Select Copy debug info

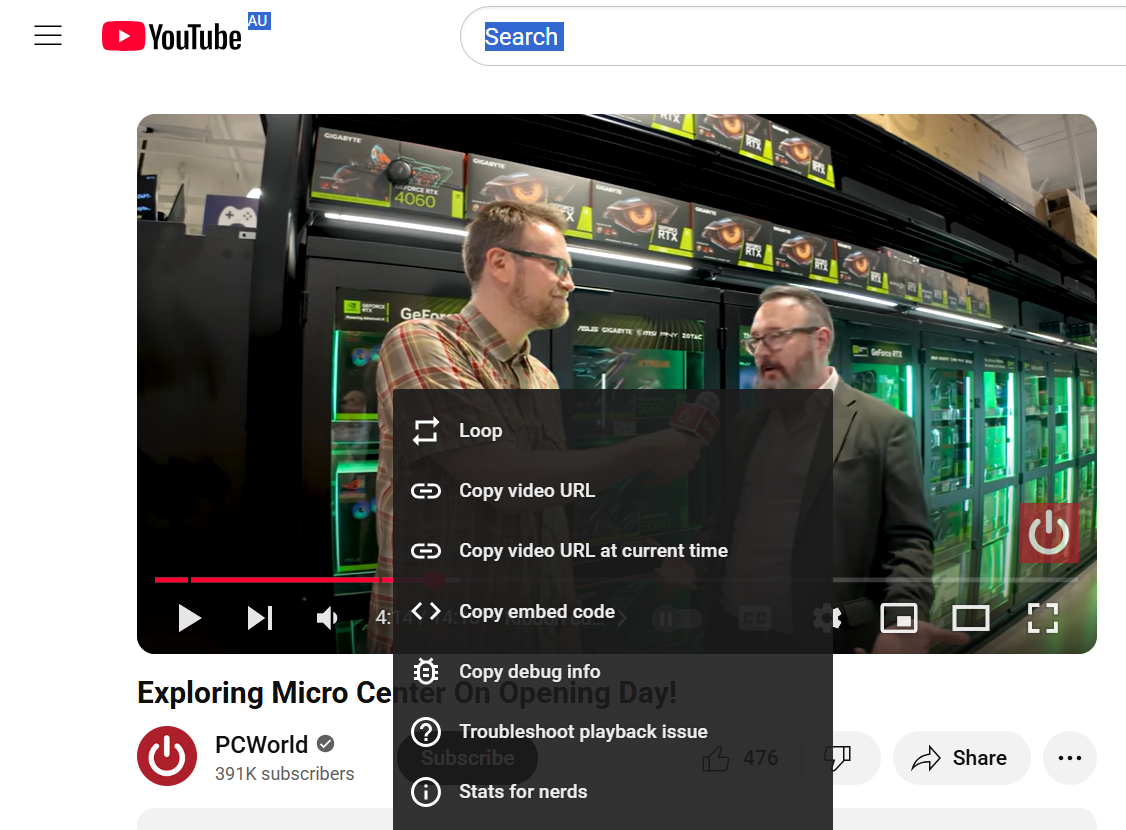tap(613, 671)
